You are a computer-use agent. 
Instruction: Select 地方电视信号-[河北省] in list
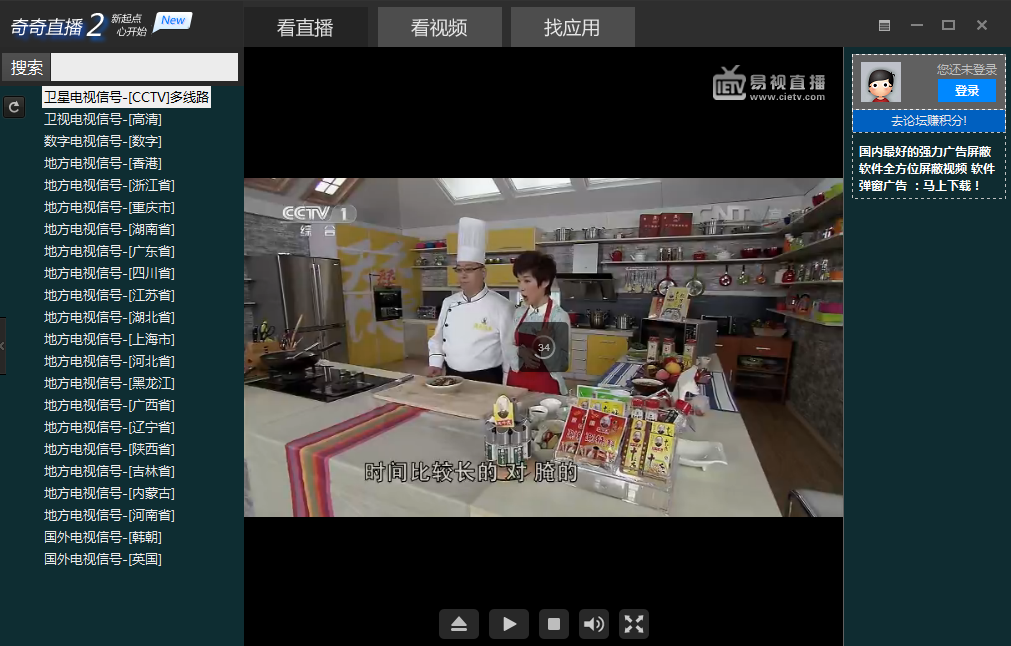(109, 360)
